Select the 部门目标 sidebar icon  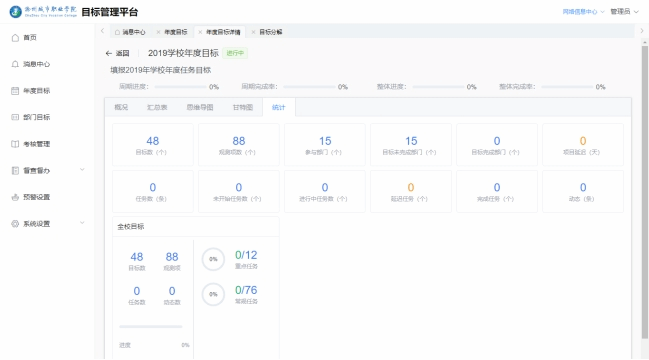(15, 117)
